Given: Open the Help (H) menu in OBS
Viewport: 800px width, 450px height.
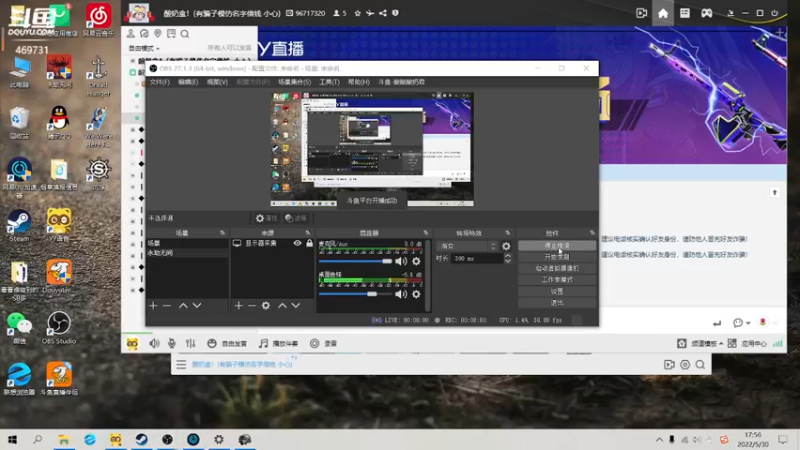Looking at the screenshot, I should point(359,82).
